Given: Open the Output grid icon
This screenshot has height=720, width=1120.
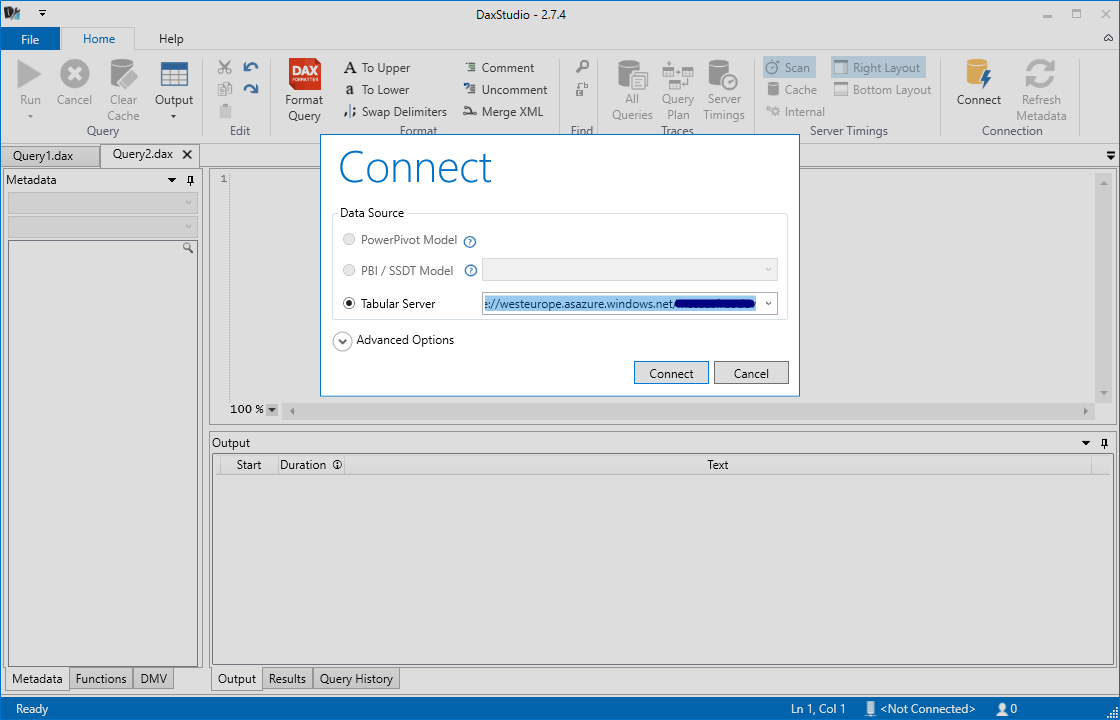Looking at the screenshot, I should tap(174, 74).
